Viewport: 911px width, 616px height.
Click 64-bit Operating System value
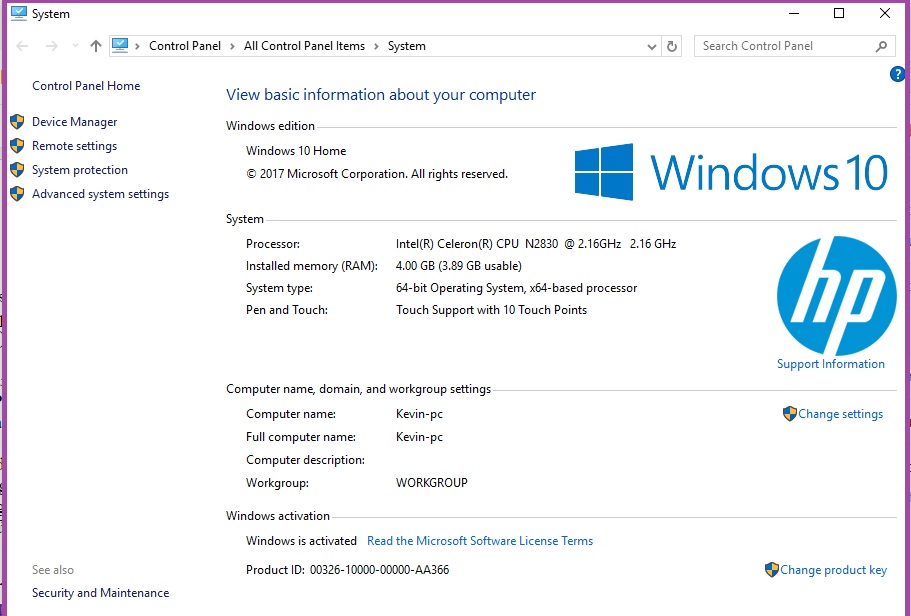tap(516, 288)
